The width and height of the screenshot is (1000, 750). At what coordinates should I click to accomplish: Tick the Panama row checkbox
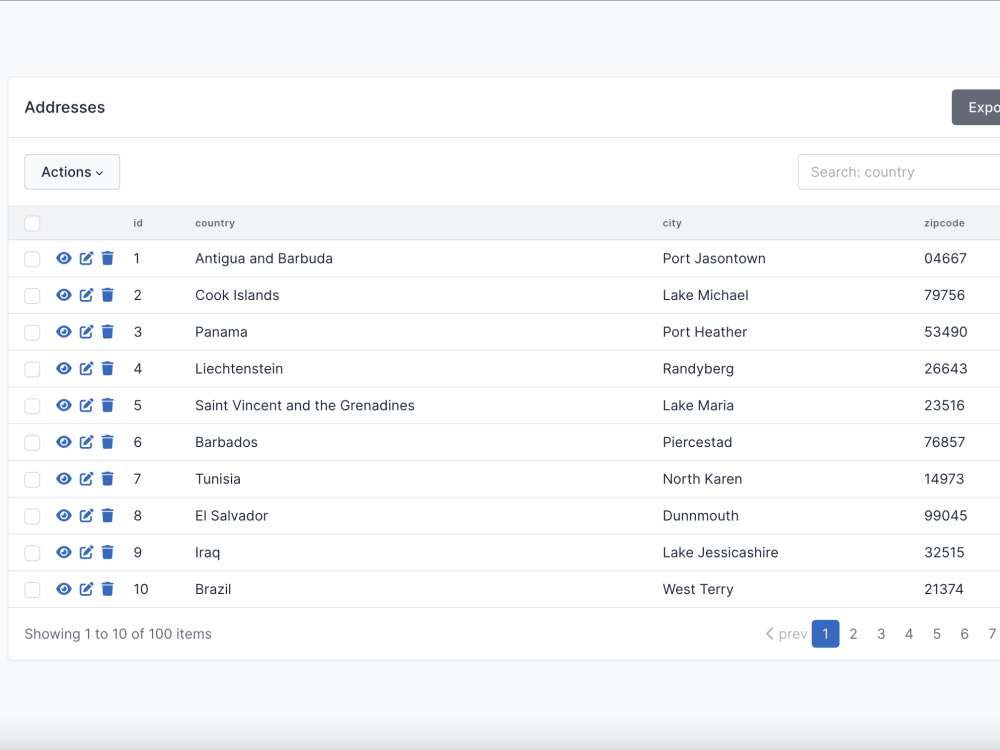32,332
